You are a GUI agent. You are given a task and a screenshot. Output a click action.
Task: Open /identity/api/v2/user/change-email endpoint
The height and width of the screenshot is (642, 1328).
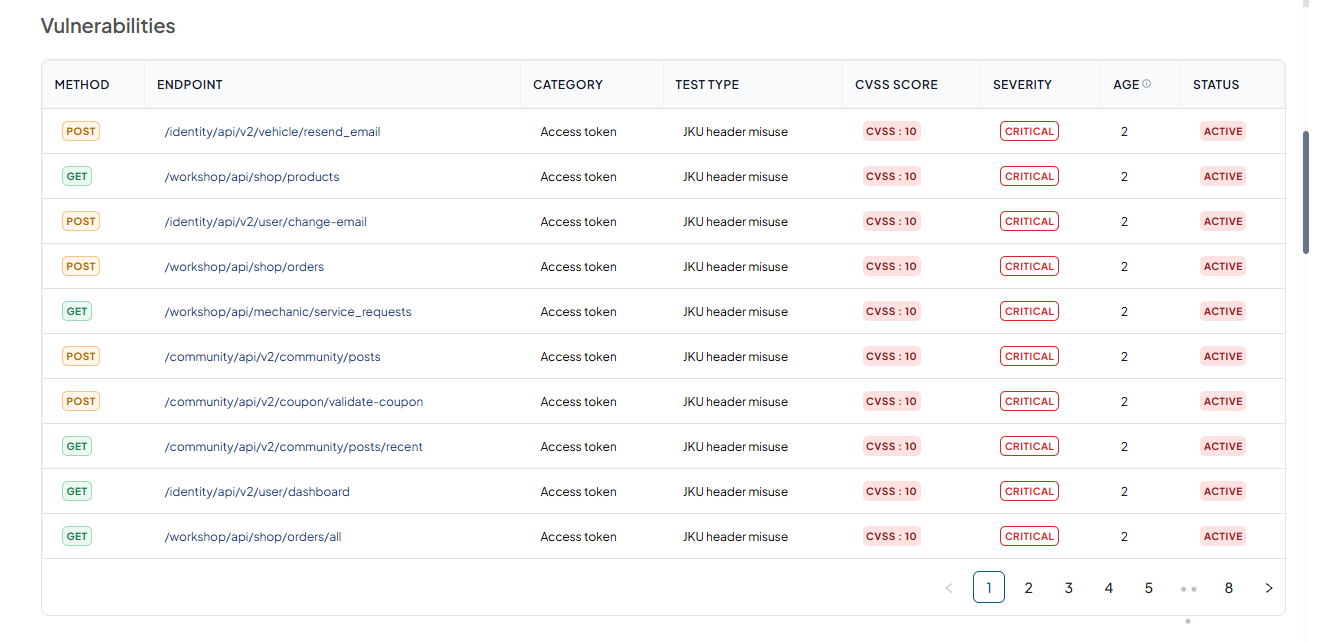(x=266, y=222)
